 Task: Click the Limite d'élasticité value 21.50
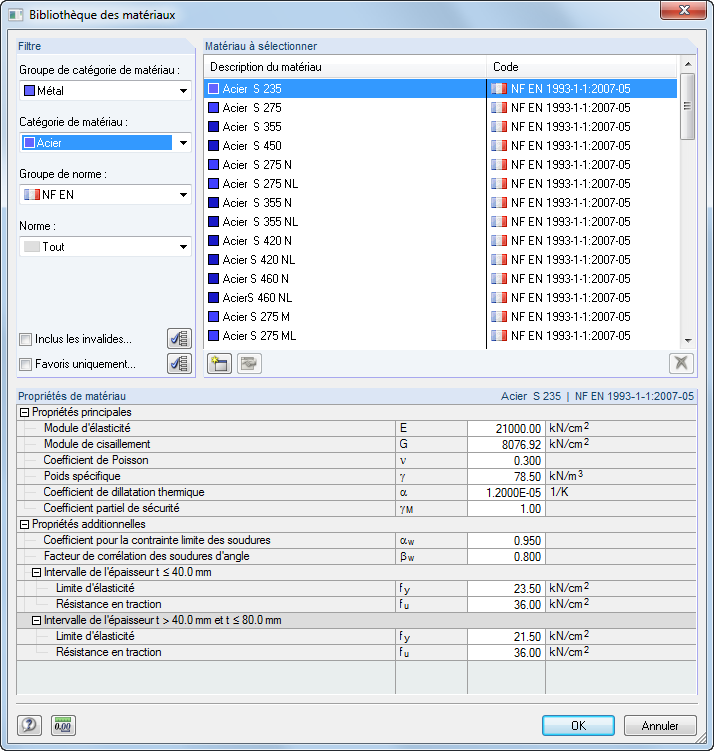click(x=506, y=637)
